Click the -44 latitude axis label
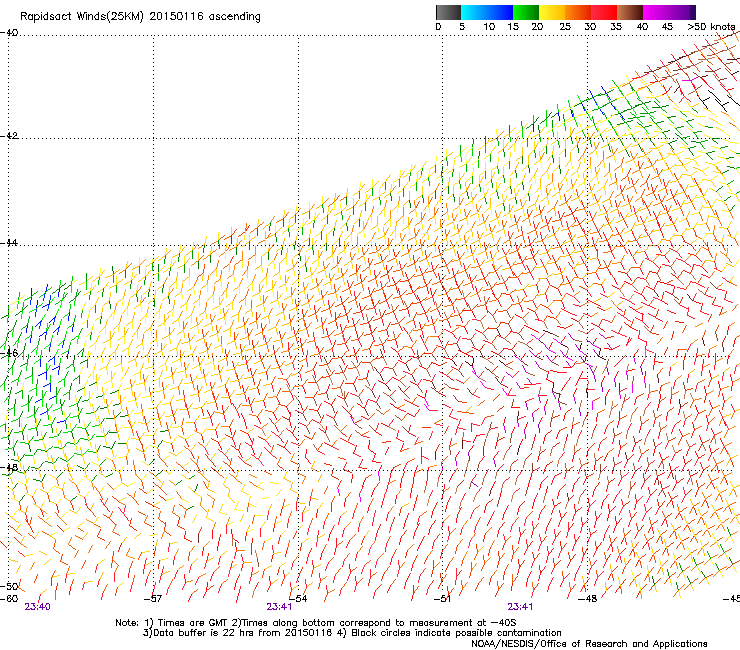The image size is (740, 650). (9, 243)
